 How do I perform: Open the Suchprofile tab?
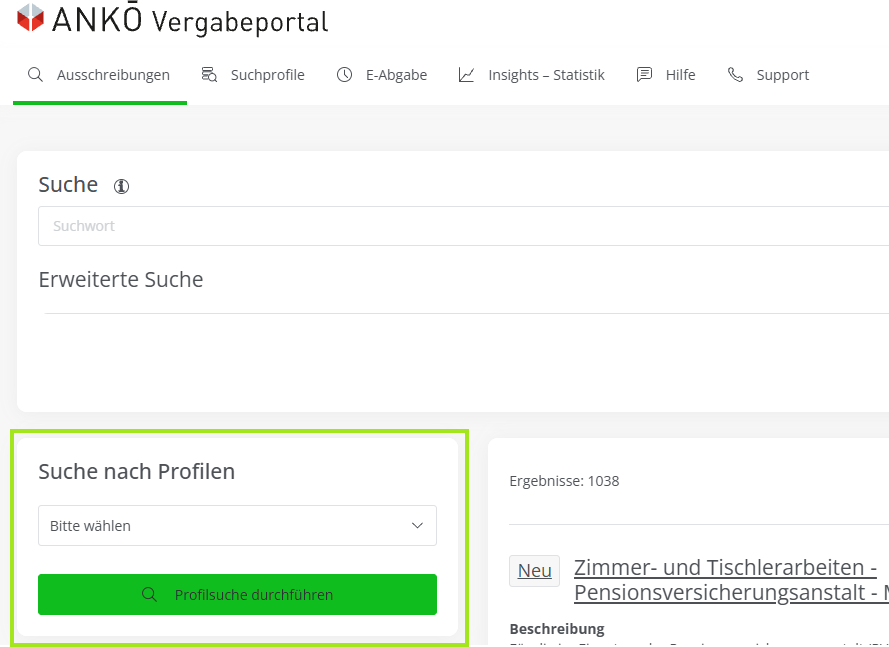[267, 75]
